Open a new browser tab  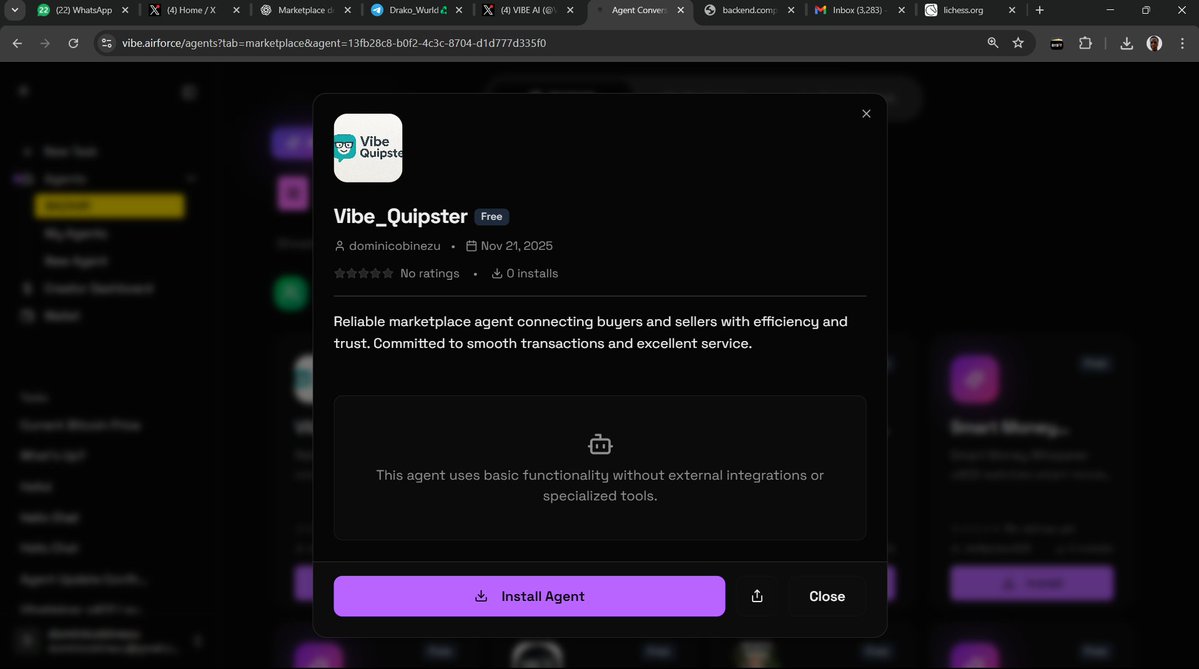tap(1039, 10)
